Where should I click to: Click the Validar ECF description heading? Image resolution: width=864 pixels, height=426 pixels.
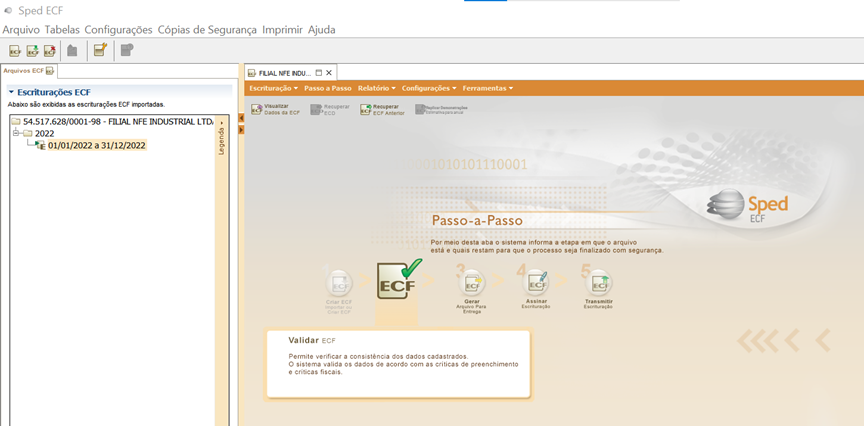(x=312, y=341)
